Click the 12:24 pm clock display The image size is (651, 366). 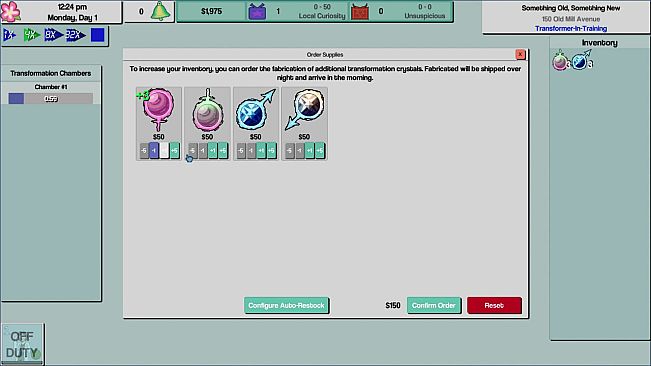coord(72,7)
